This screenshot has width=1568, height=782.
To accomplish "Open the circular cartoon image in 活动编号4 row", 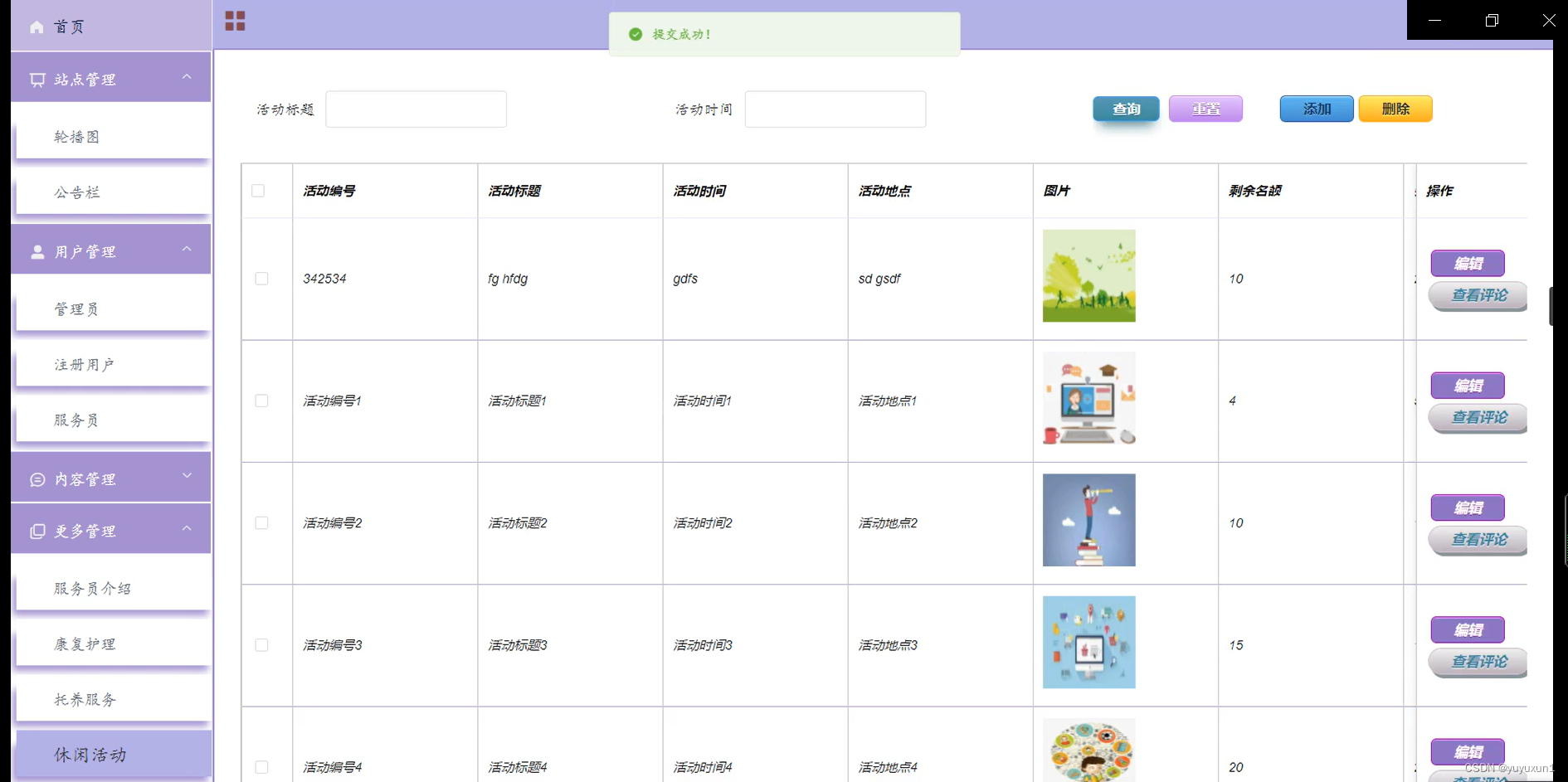I will (x=1088, y=750).
